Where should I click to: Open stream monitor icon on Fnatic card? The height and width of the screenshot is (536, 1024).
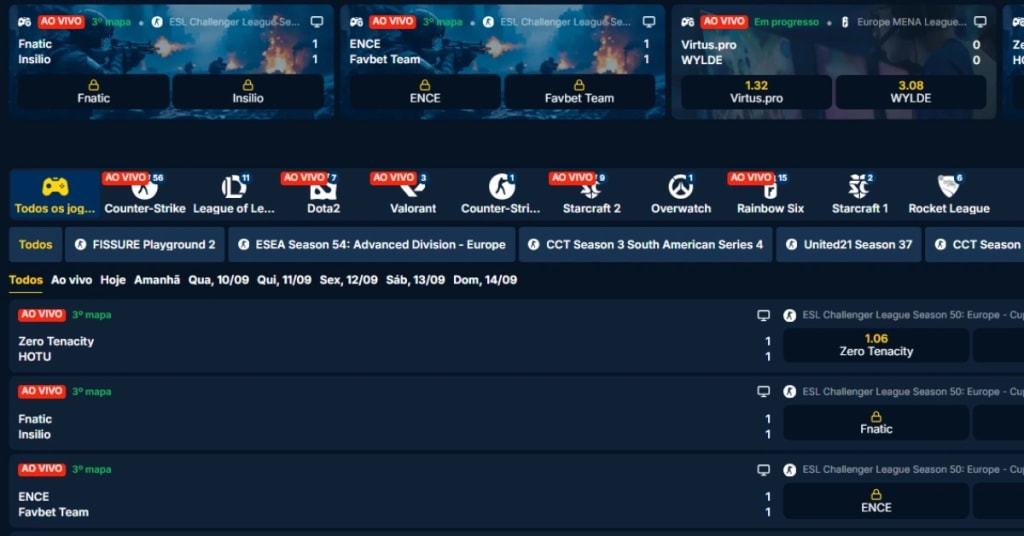click(317, 22)
